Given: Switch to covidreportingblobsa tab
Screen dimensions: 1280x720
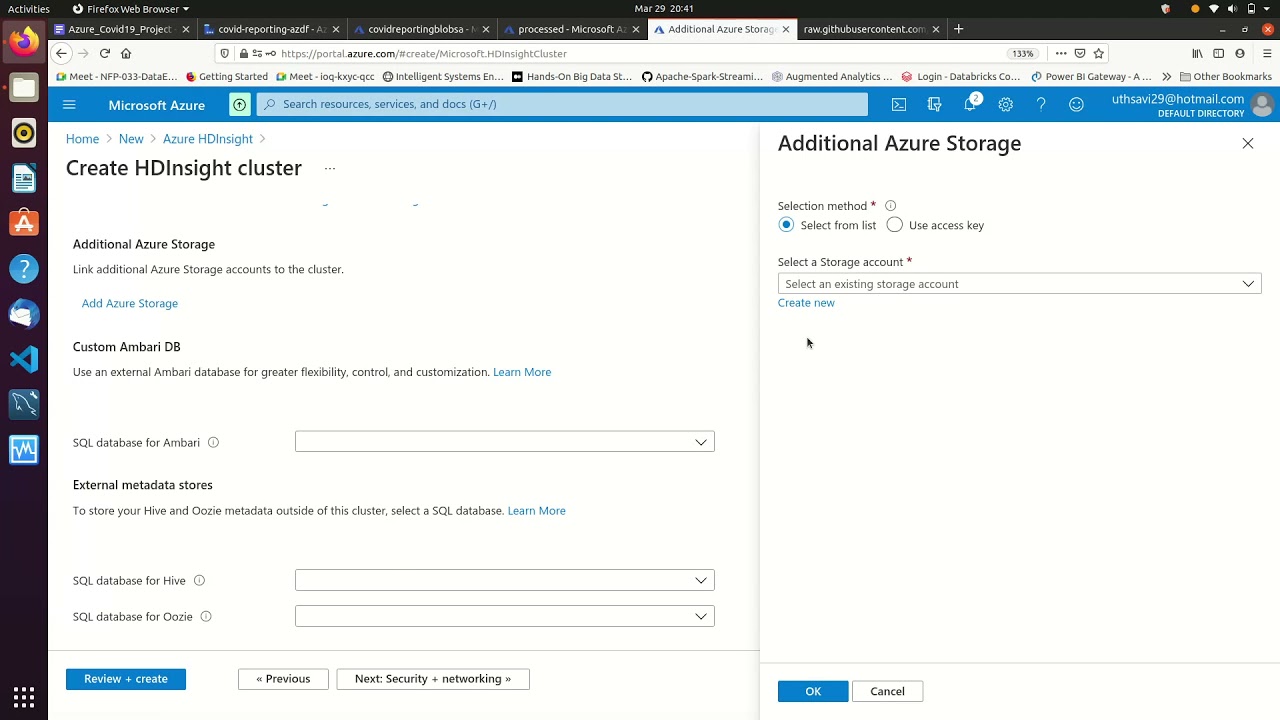Looking at the screenshot, I should point(420,29).
